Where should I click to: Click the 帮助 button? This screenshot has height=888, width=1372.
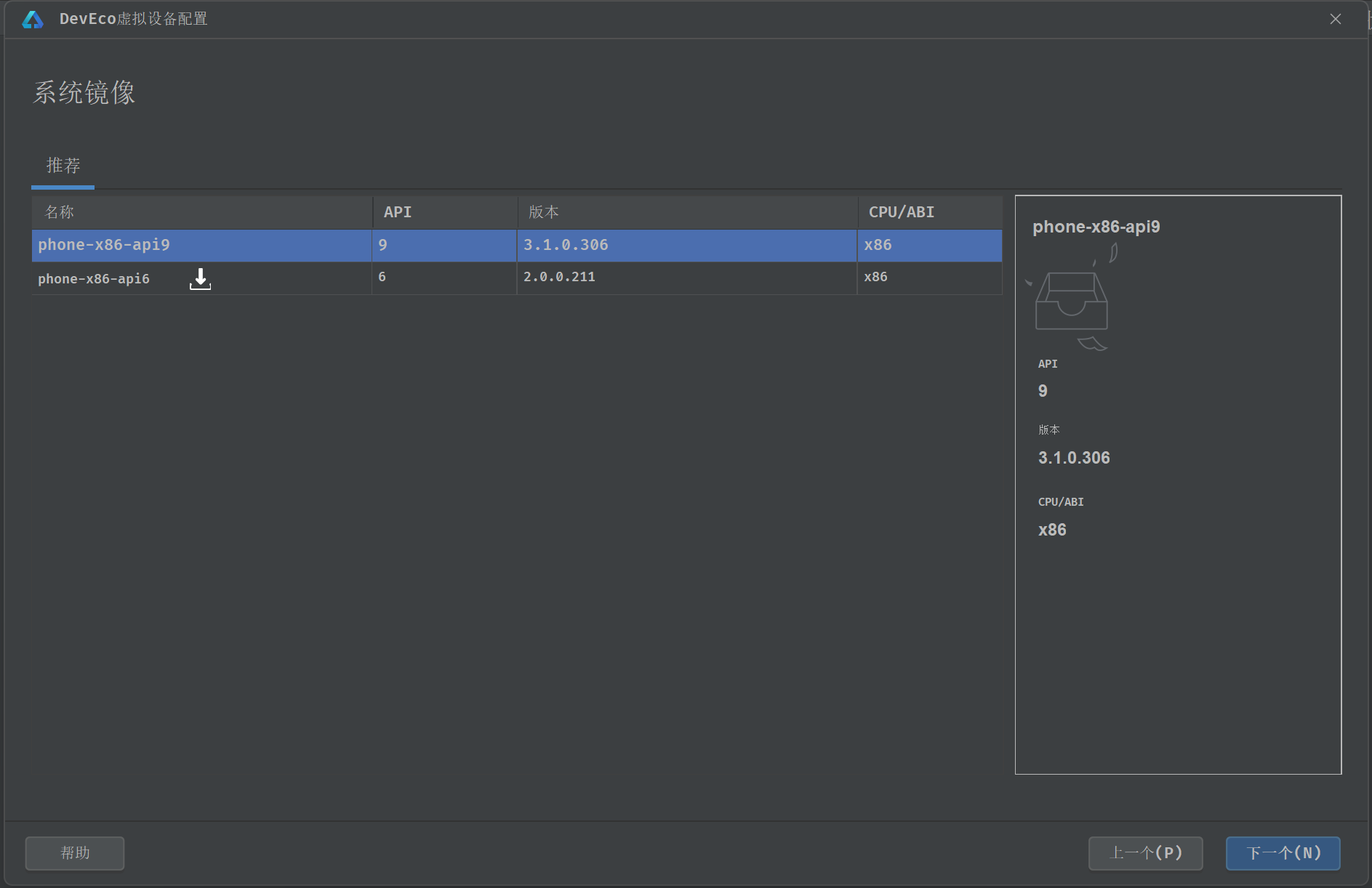[75, 853]
